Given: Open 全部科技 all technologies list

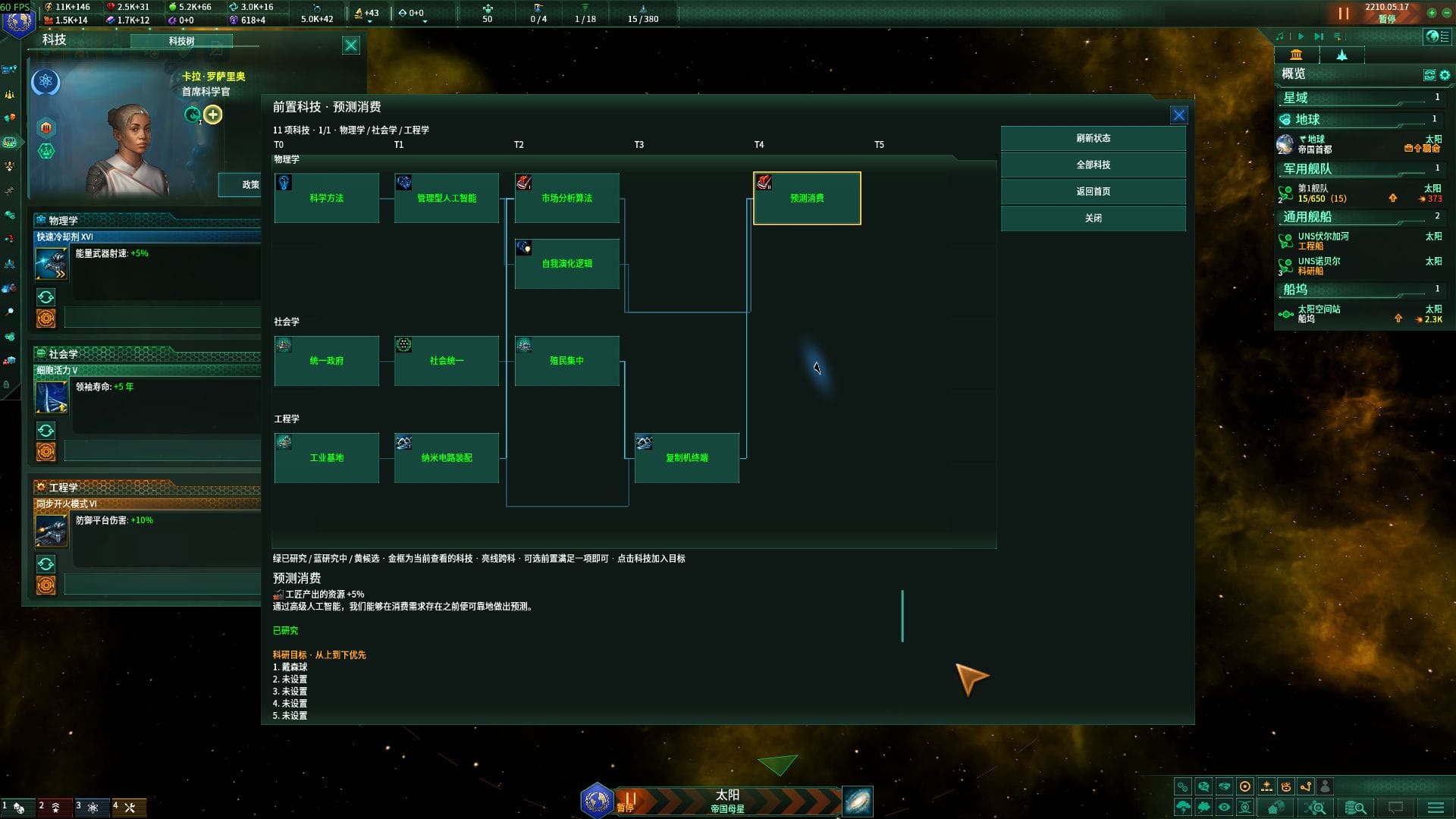Looking at the screenshot, I should 1093,165.
